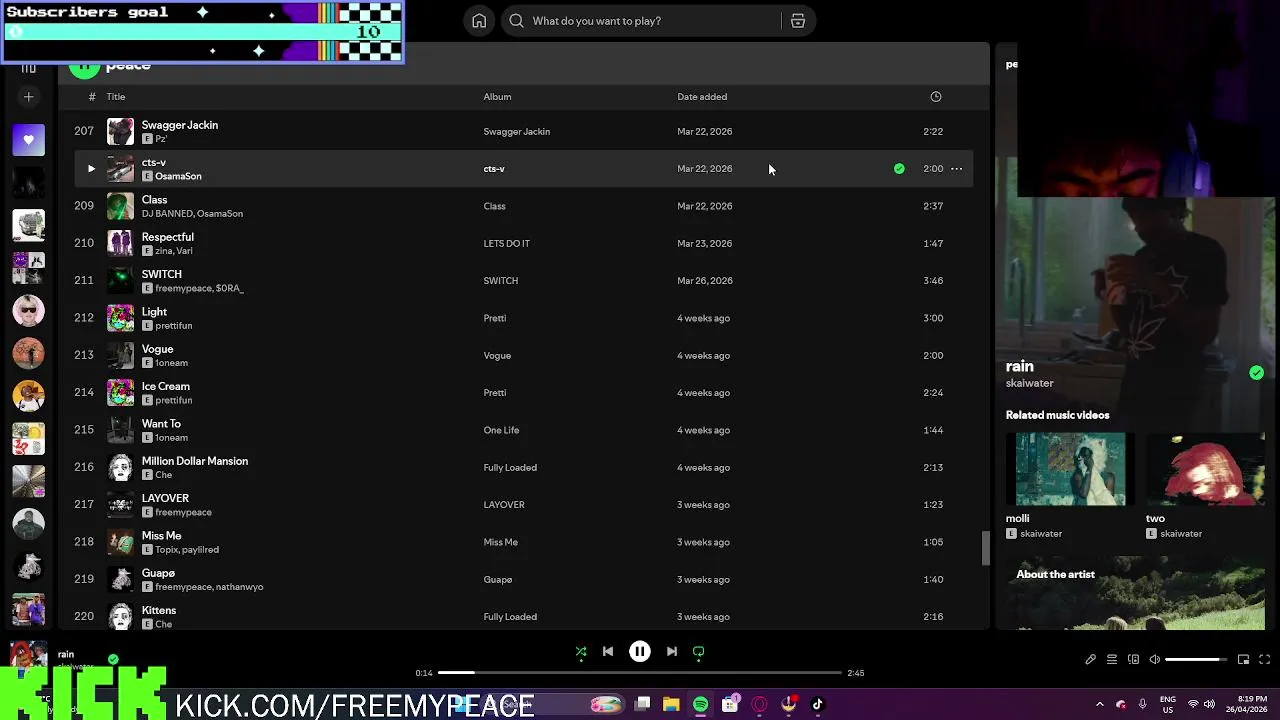
Task: Open Task View from the taskbar
Action: [643, 704]
